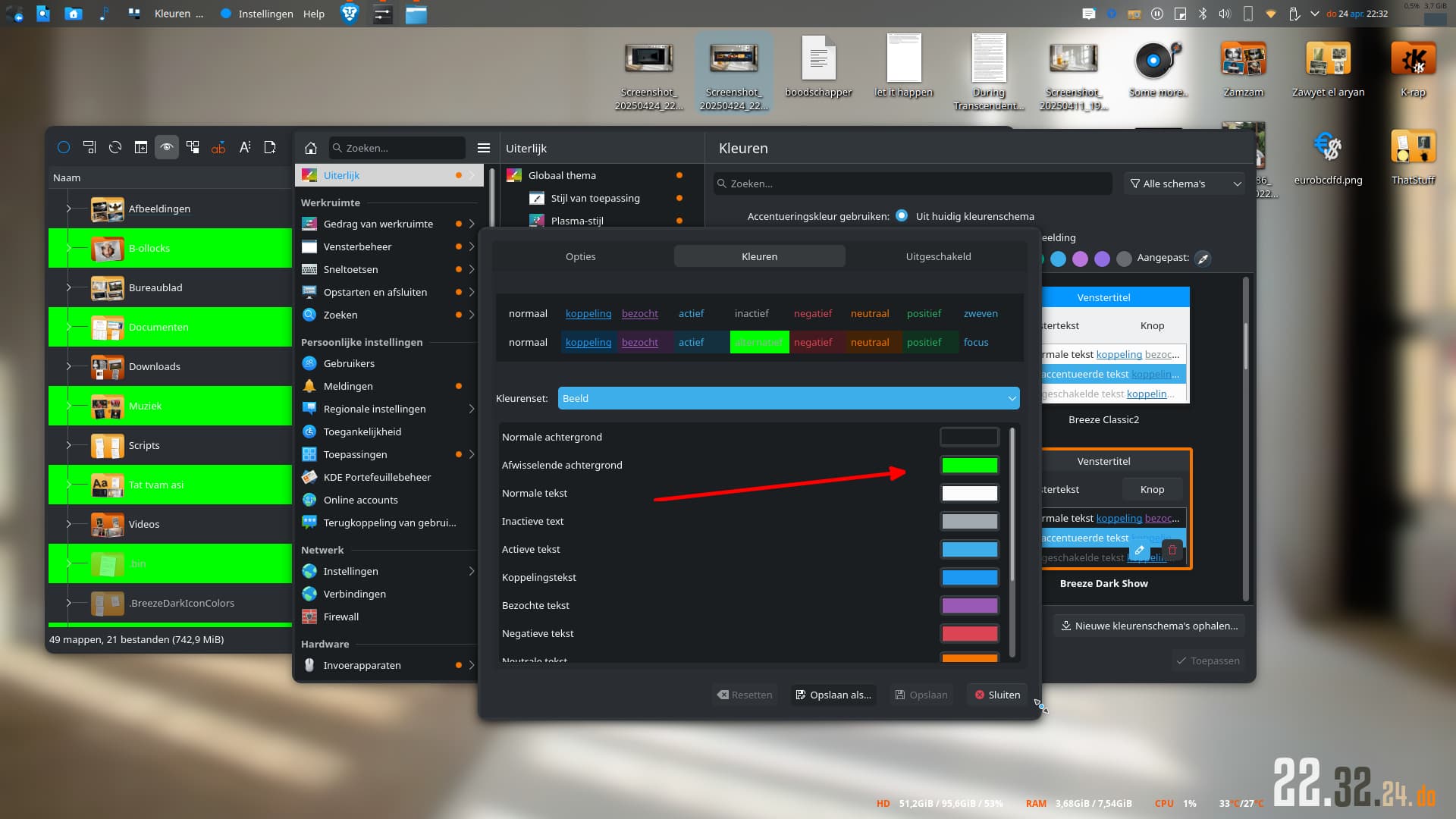Click the stacked-rectangles icon after the circle icon
The image size is (1456, 819).
click(x=89, y=148)
